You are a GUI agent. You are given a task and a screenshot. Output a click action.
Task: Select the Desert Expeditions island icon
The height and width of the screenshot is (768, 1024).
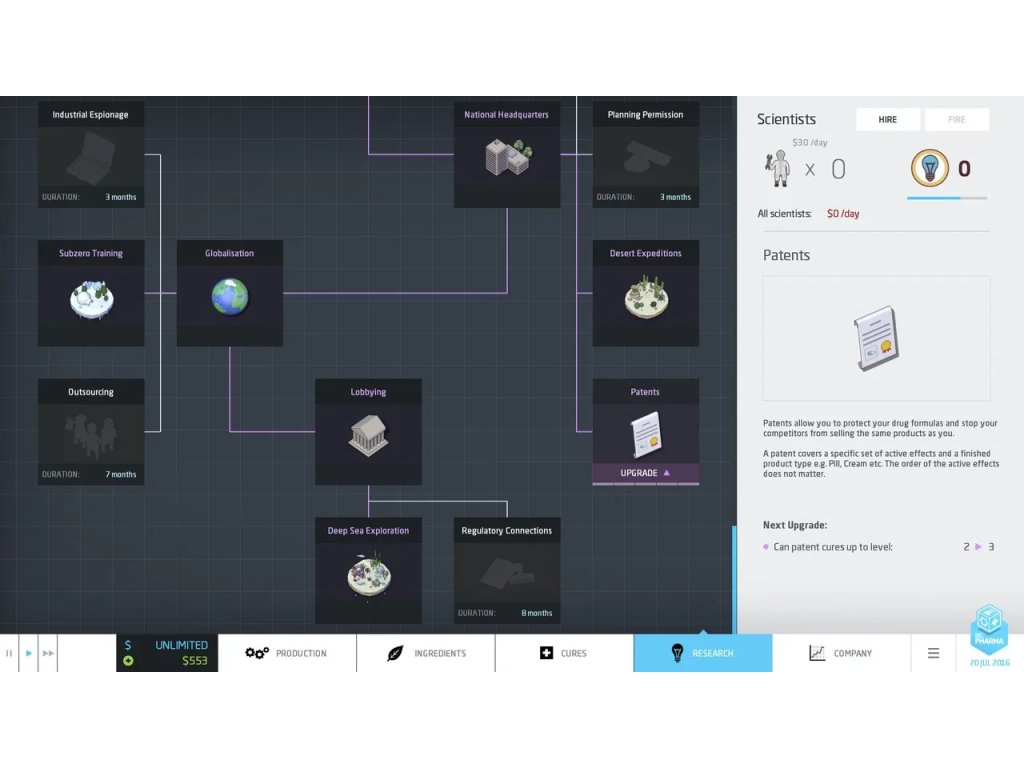[x=645, y=297]
